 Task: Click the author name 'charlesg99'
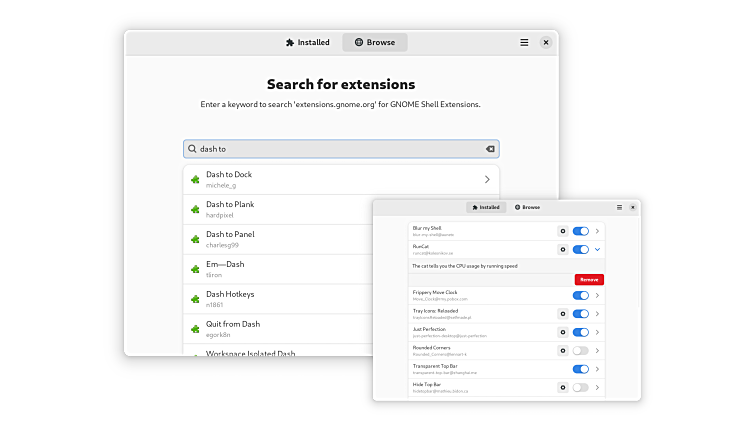coord(222,245)
